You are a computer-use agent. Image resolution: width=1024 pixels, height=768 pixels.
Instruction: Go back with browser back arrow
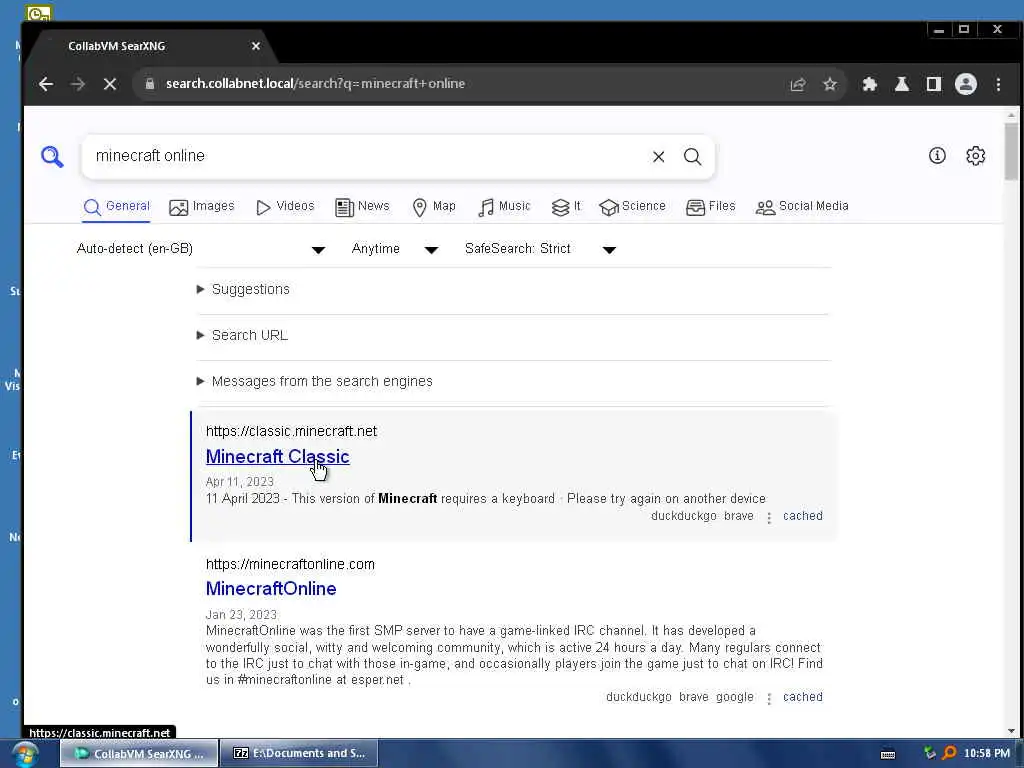click(x=46, y=84)
